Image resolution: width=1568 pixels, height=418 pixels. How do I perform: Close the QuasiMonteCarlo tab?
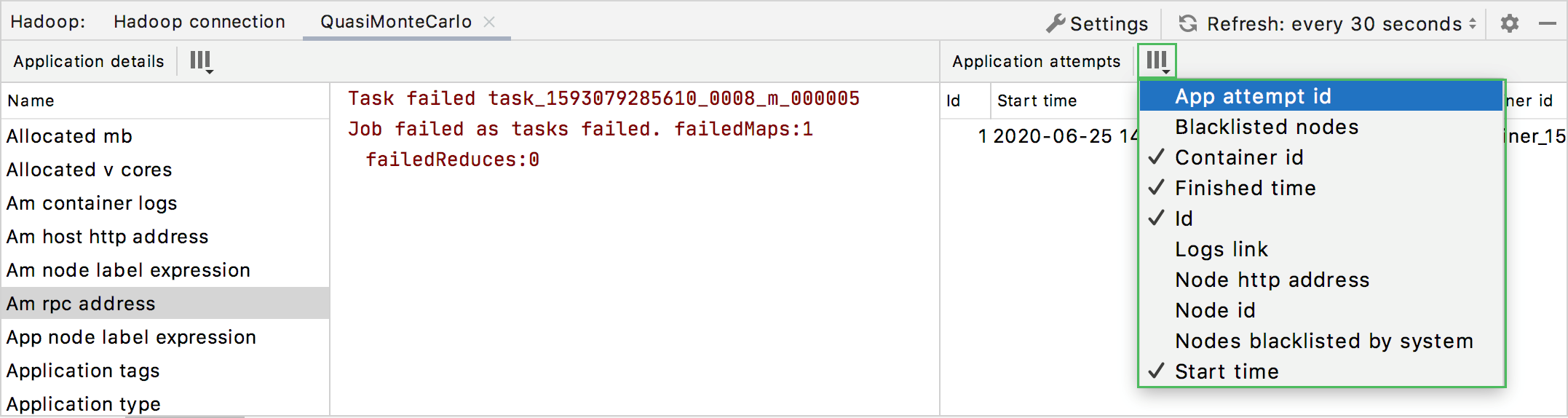490,22
